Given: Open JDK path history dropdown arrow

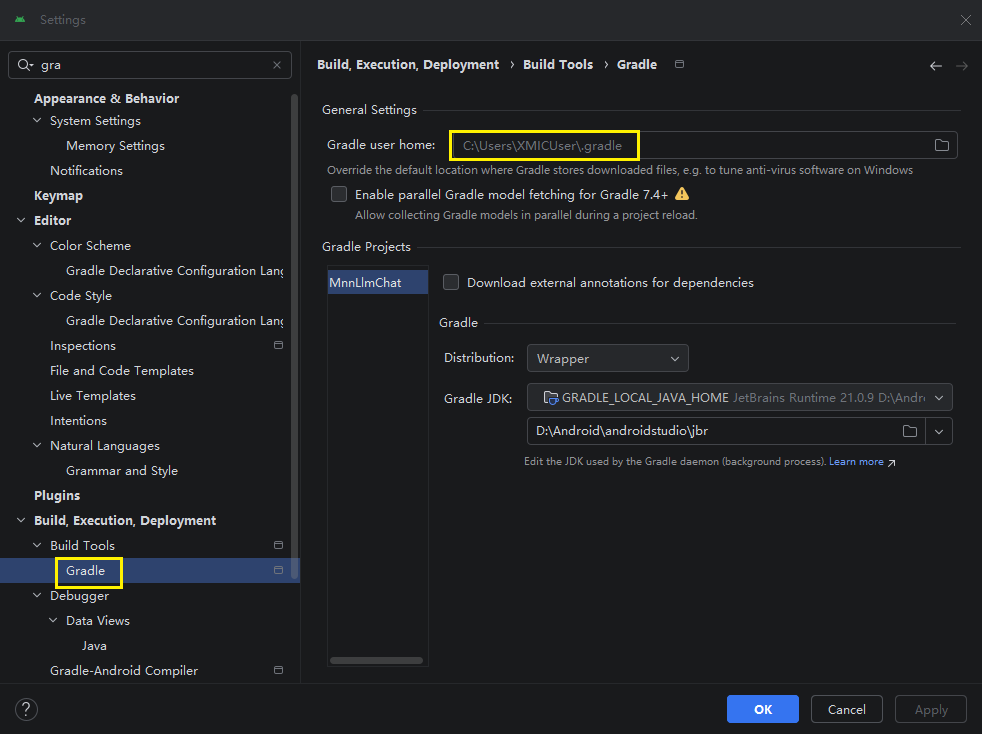Looking at the screenshot, I should click(x=939, y=431).
